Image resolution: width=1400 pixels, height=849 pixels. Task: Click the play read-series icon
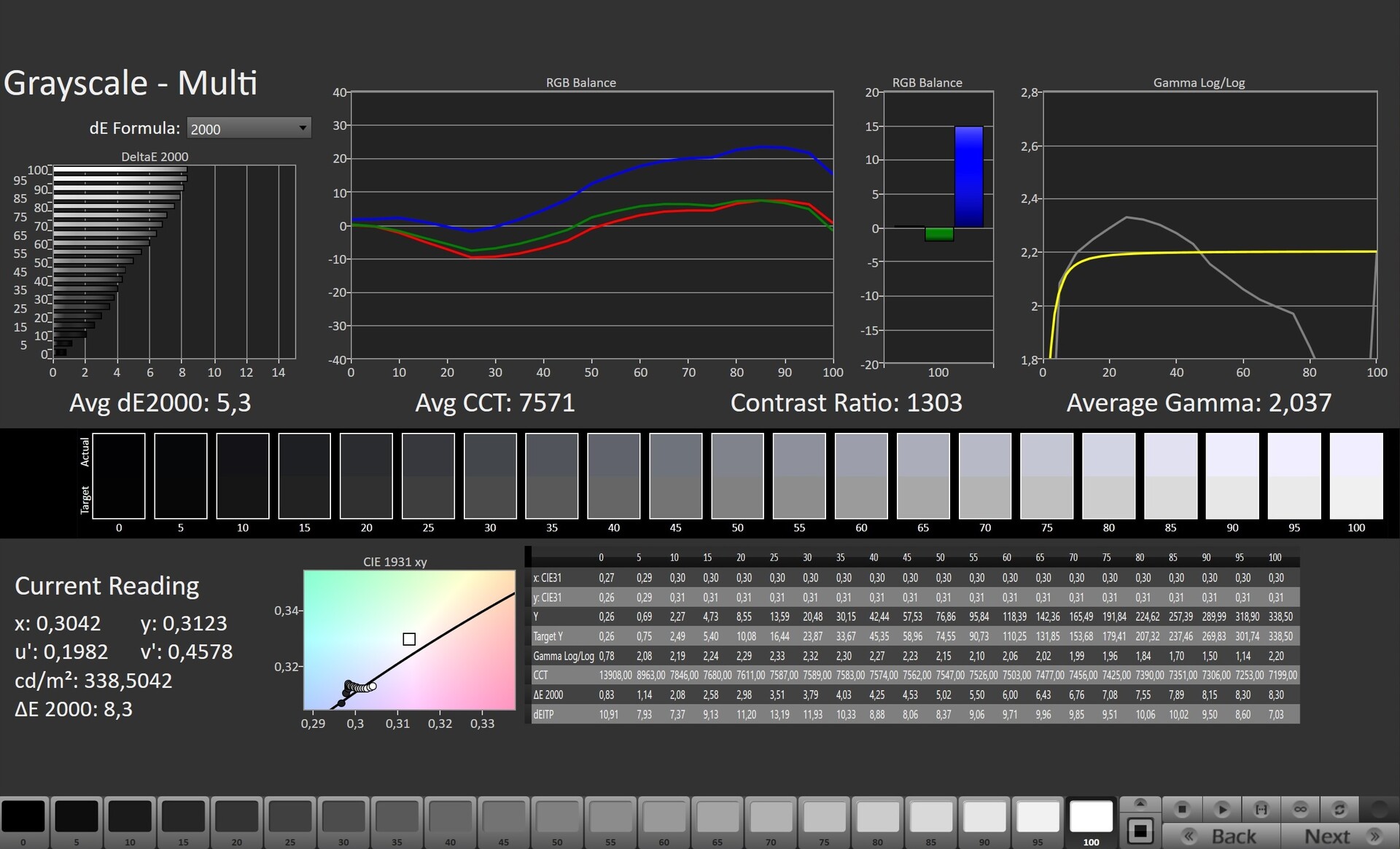tap(1222, 809)
